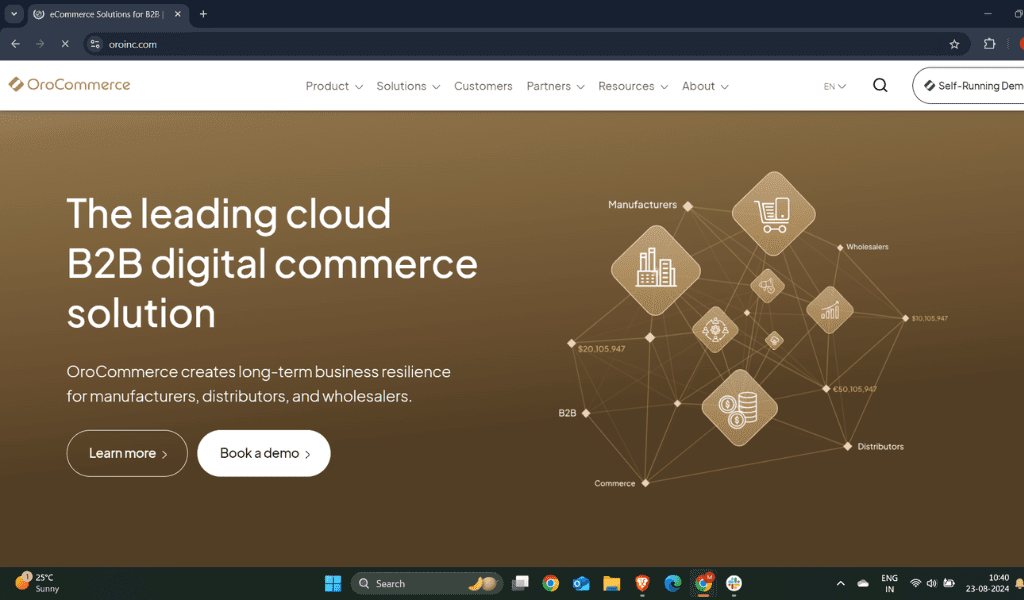Image resolution: width=1024 pixels, height=600 pixels.
Task: Select the eCommerce Solutions for B2B tab
Action: 108,14
